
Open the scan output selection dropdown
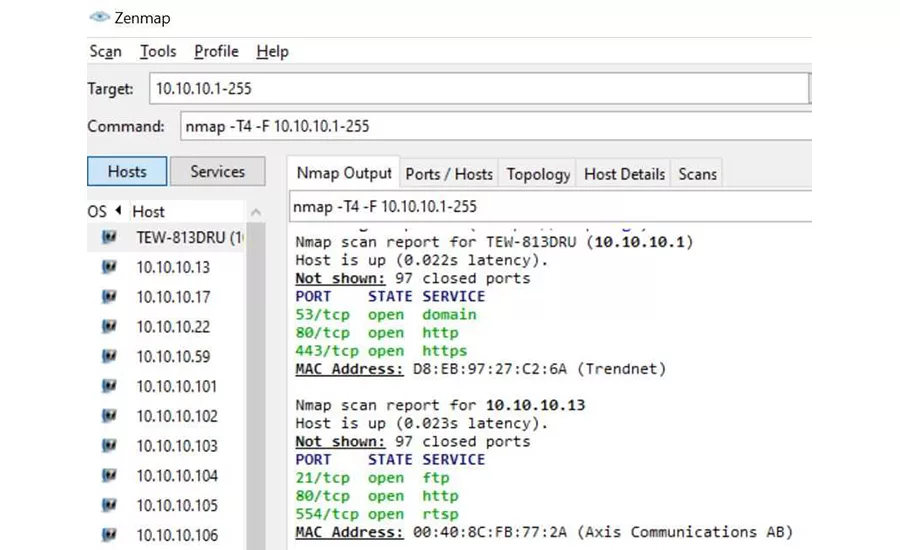[x=550, y=207]
